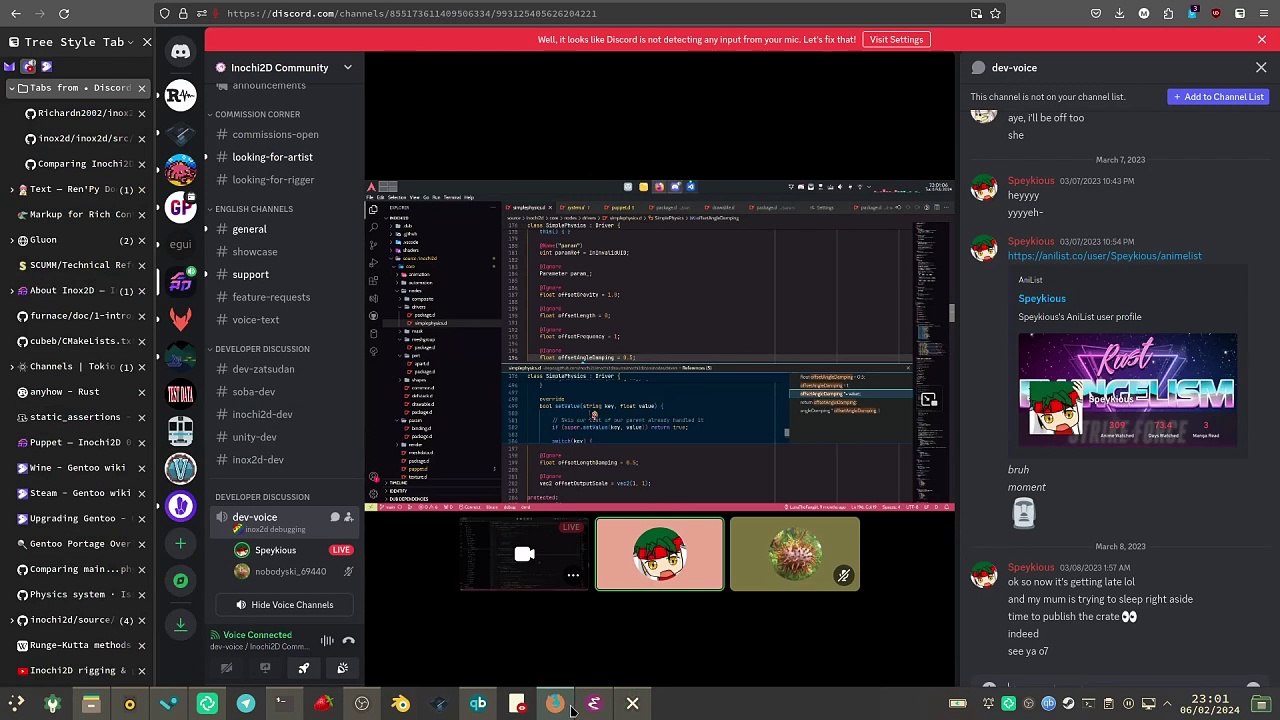Collapse the ENGLISH CHANNELS category
Screen dimensions: 1280x720
point(253,209)
